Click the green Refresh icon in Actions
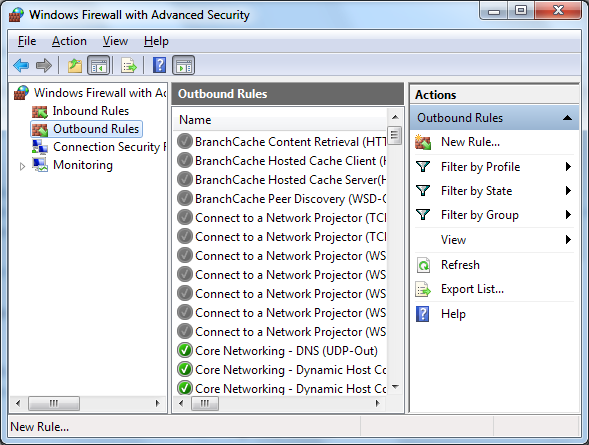 click(x=423, y=265)
